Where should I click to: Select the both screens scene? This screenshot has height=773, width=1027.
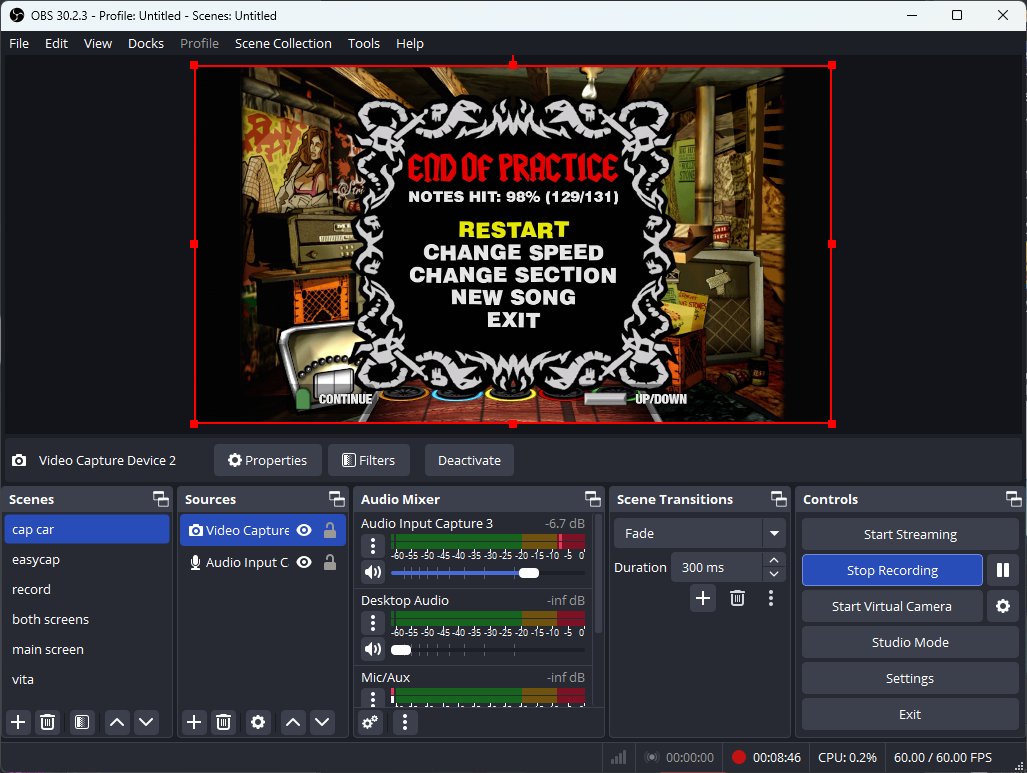[86, 619]
